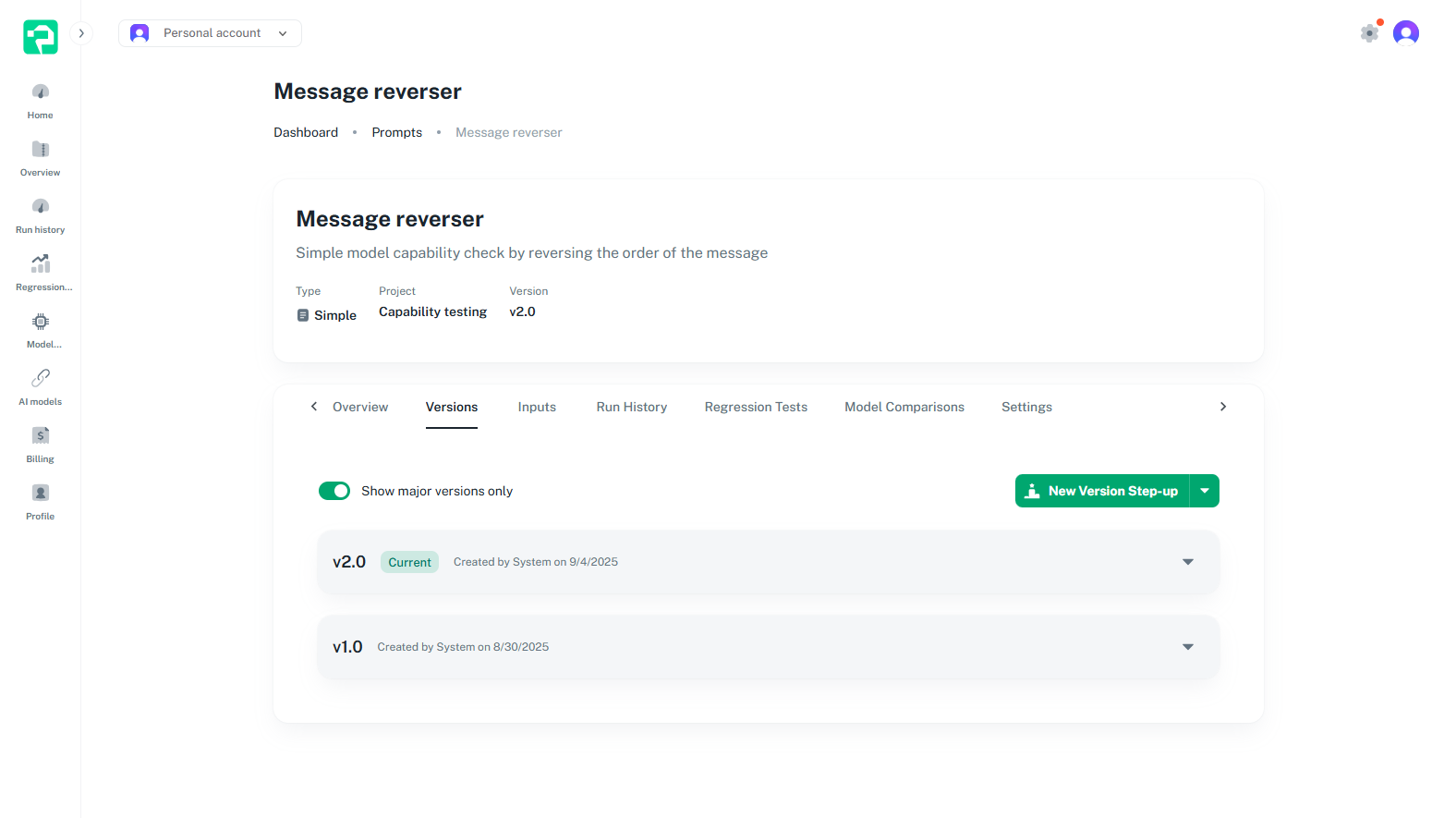
Task: Open the Run History tab
Action: [x=632, y=407]
